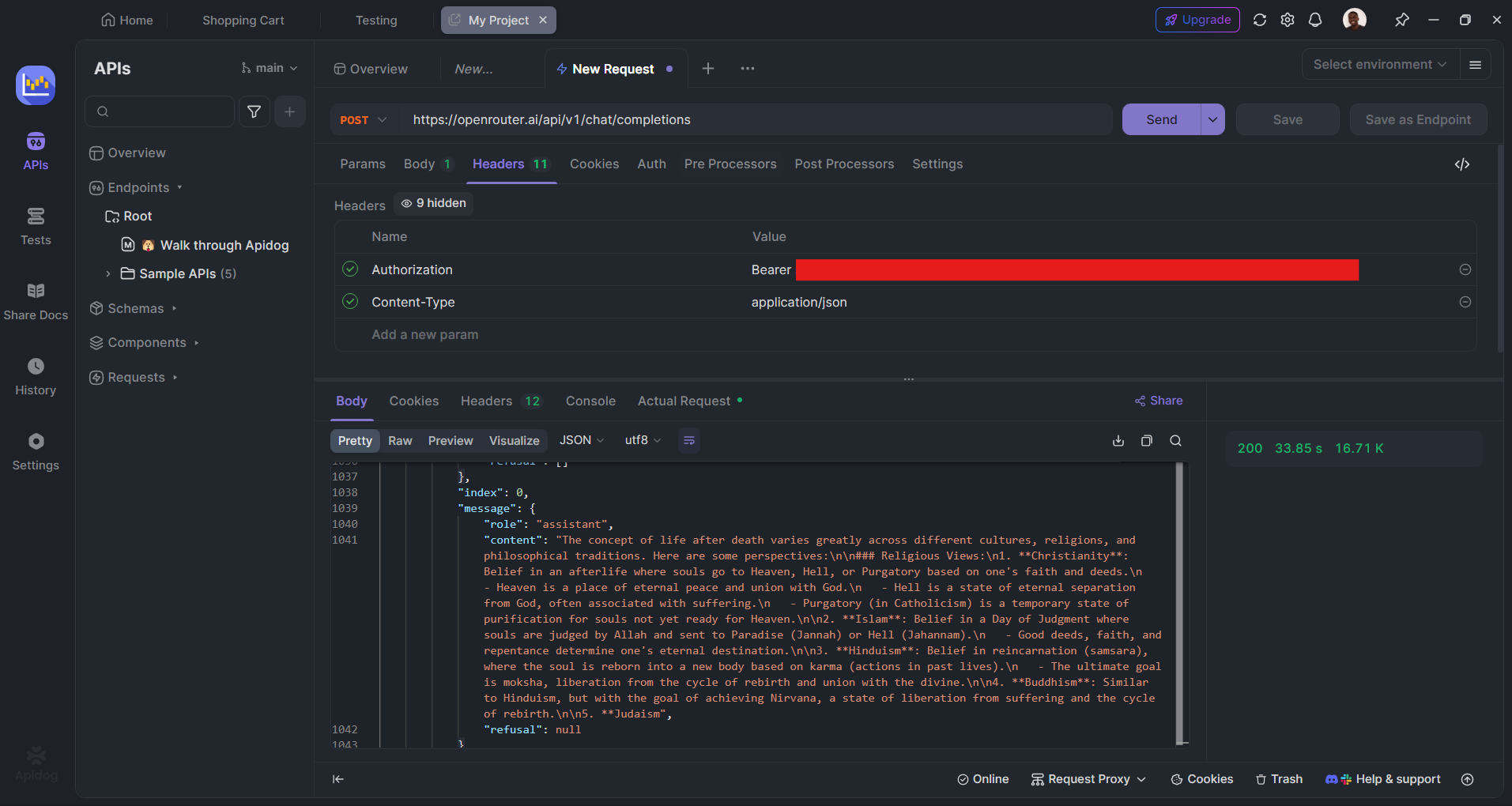Change the utf8 encoding dropdown
Viewport: 1512px width, 806px height.
point(643,441)
